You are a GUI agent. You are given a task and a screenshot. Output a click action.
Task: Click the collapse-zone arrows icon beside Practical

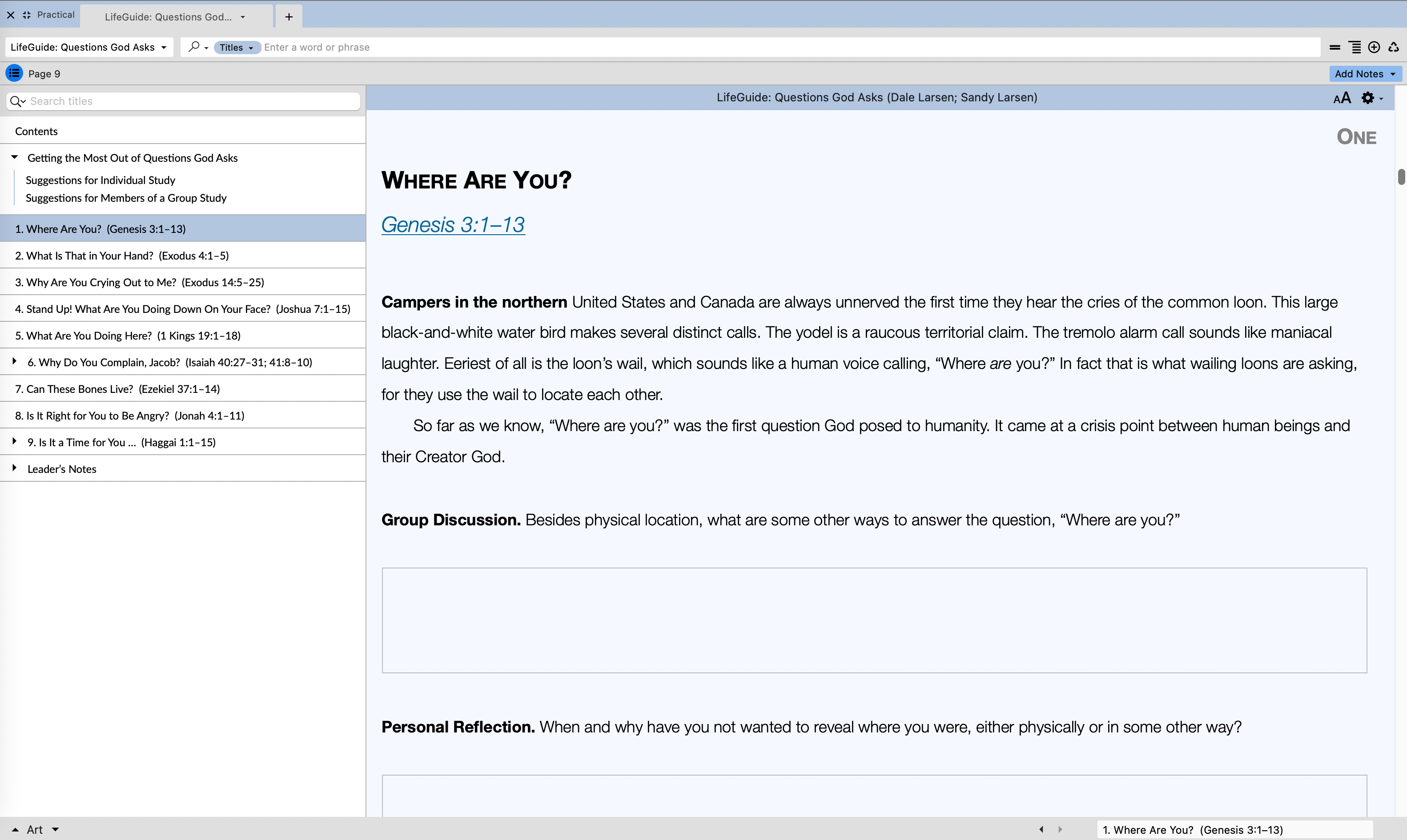[x=27, y=15]
